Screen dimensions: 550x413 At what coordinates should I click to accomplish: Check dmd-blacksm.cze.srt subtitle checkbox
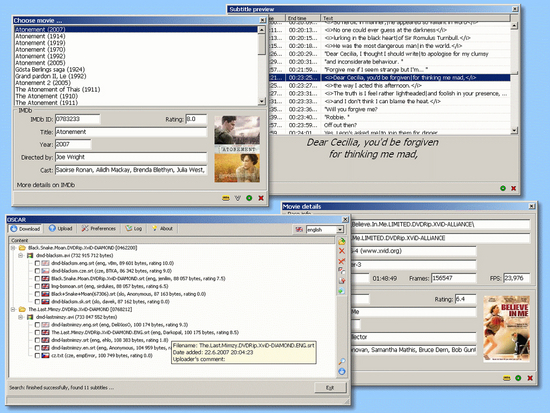coord(37,271)
